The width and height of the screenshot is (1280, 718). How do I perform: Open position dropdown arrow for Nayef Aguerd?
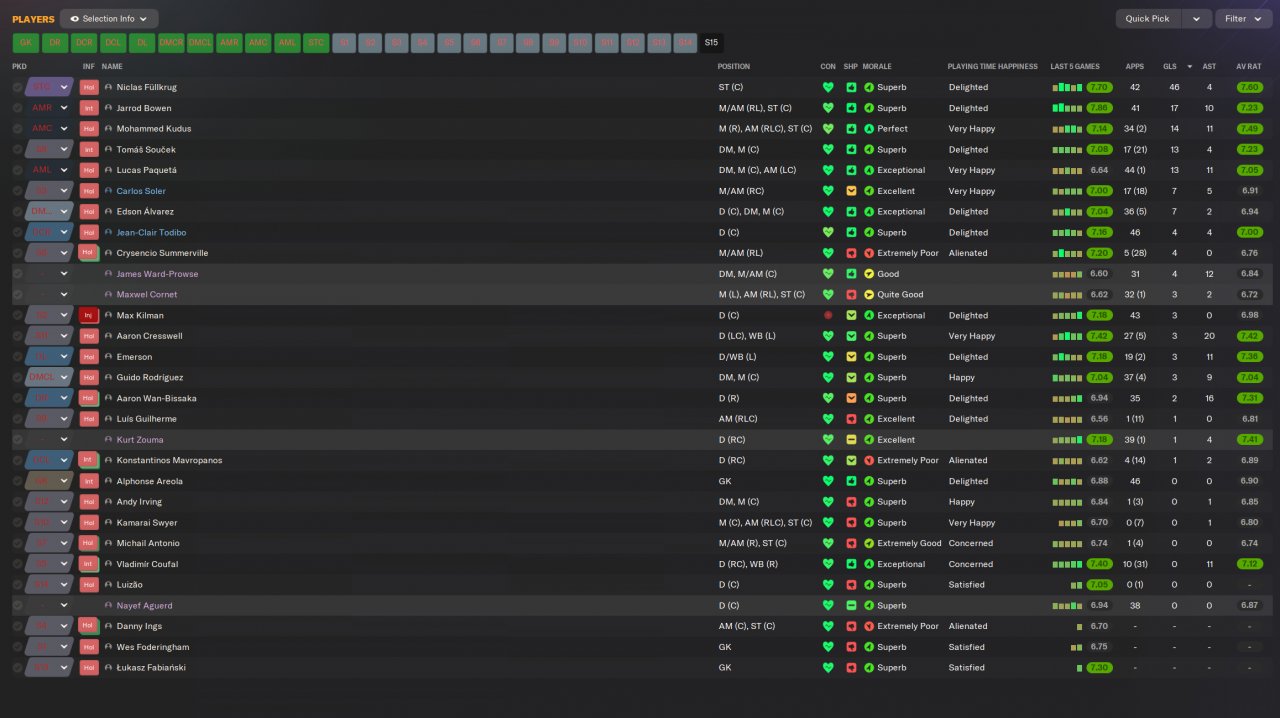pos(64,606)
